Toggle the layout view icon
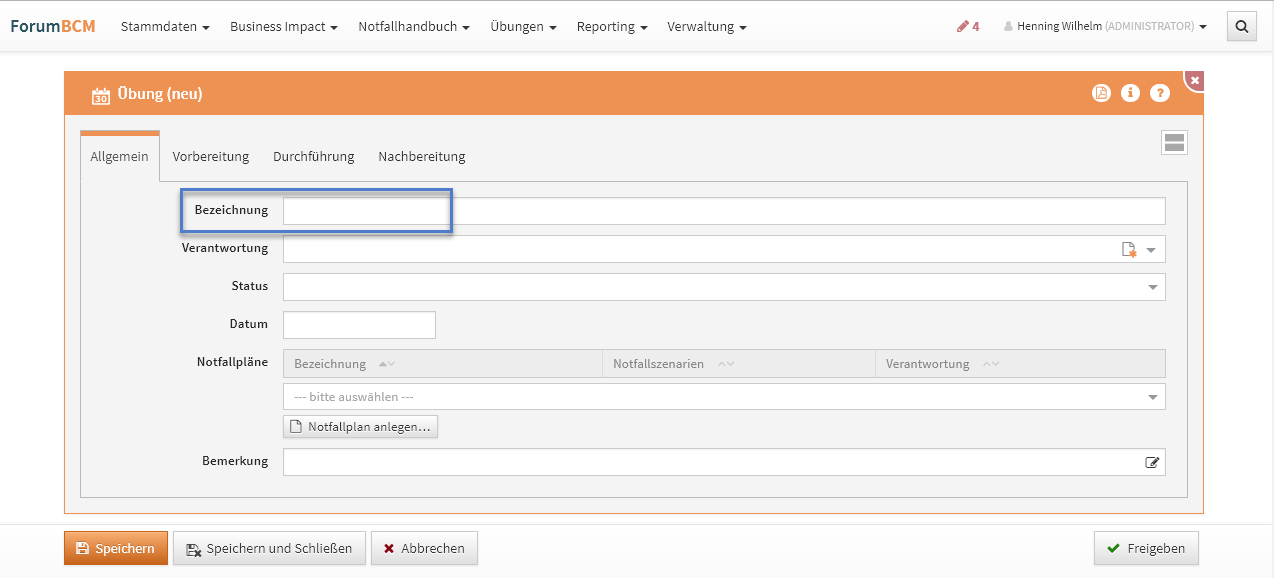Viewport: 1274px width, 578px height. [1174, 143]
